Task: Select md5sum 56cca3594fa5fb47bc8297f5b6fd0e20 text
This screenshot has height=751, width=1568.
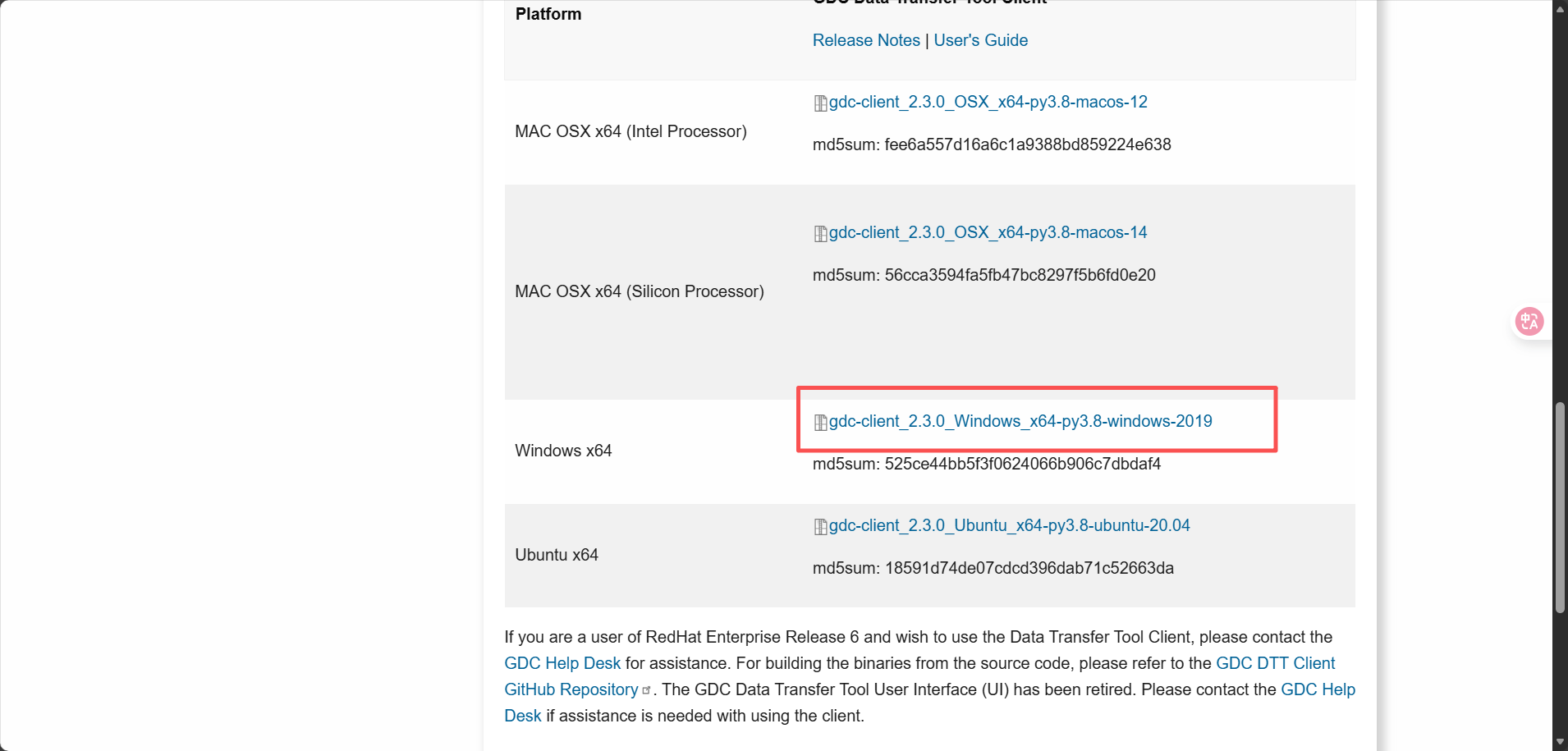Action: [x=984, y=275]
